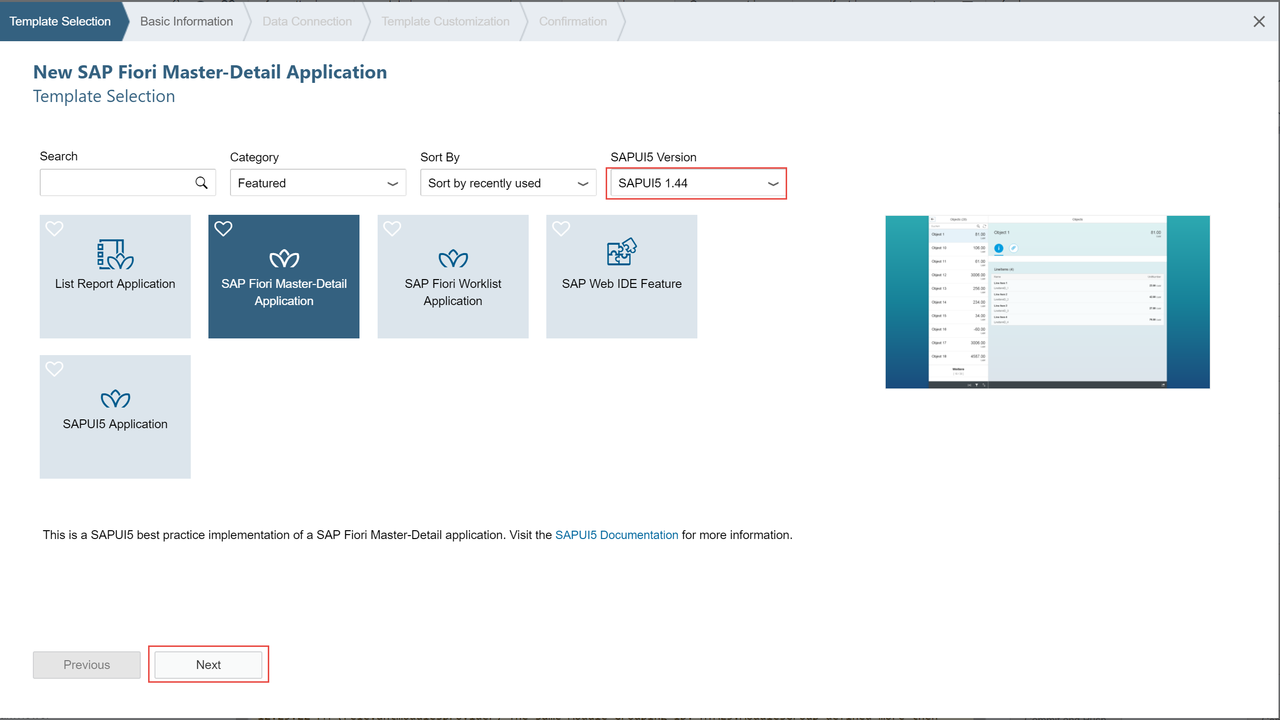The height and width of the screenshot is (720, 1280).
Task: Select the List Report Application template icon
Action: click(x=115, y=255)
